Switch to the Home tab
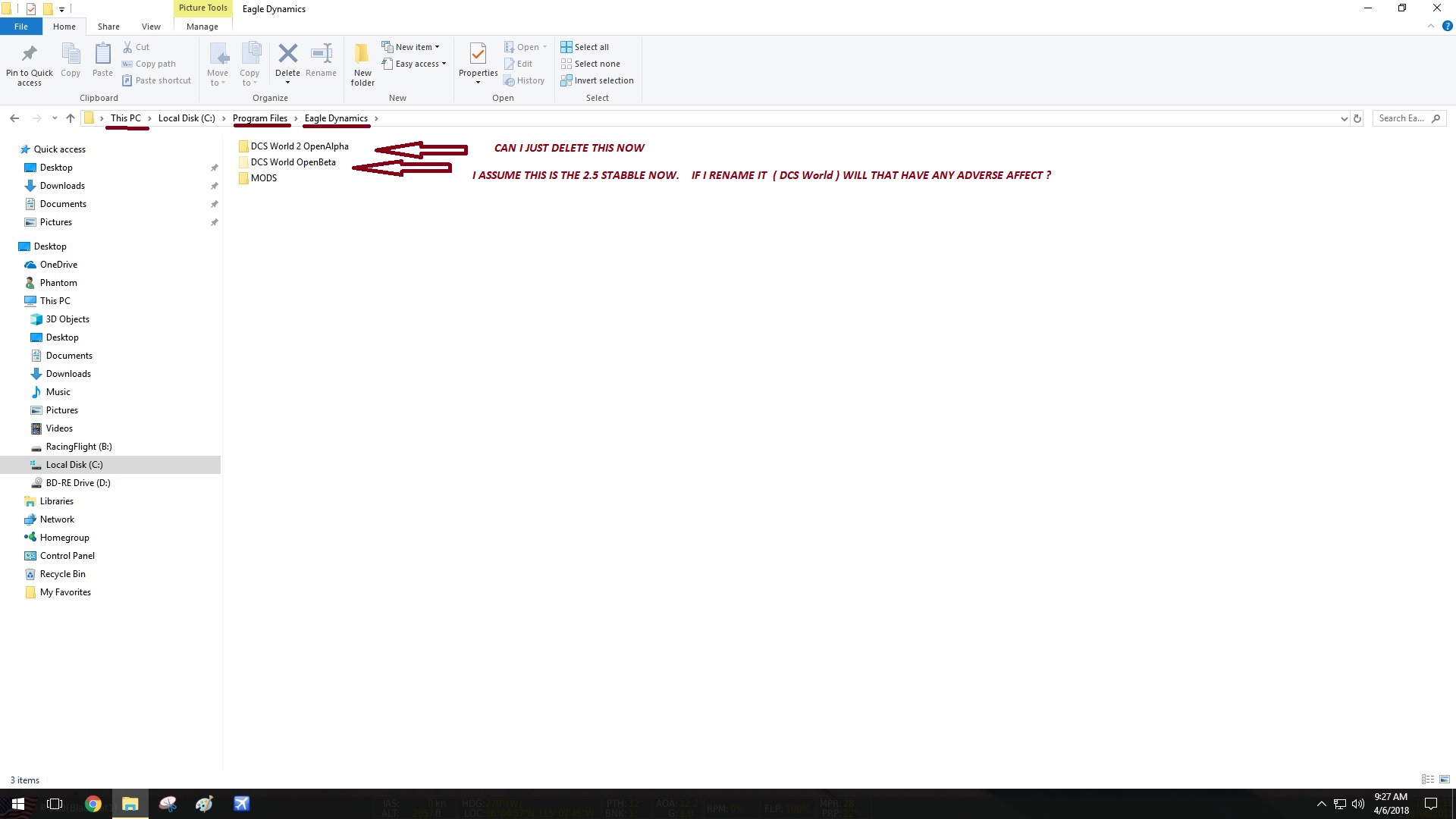Viewport: 1456px width, 819px height. coord(64,27)
